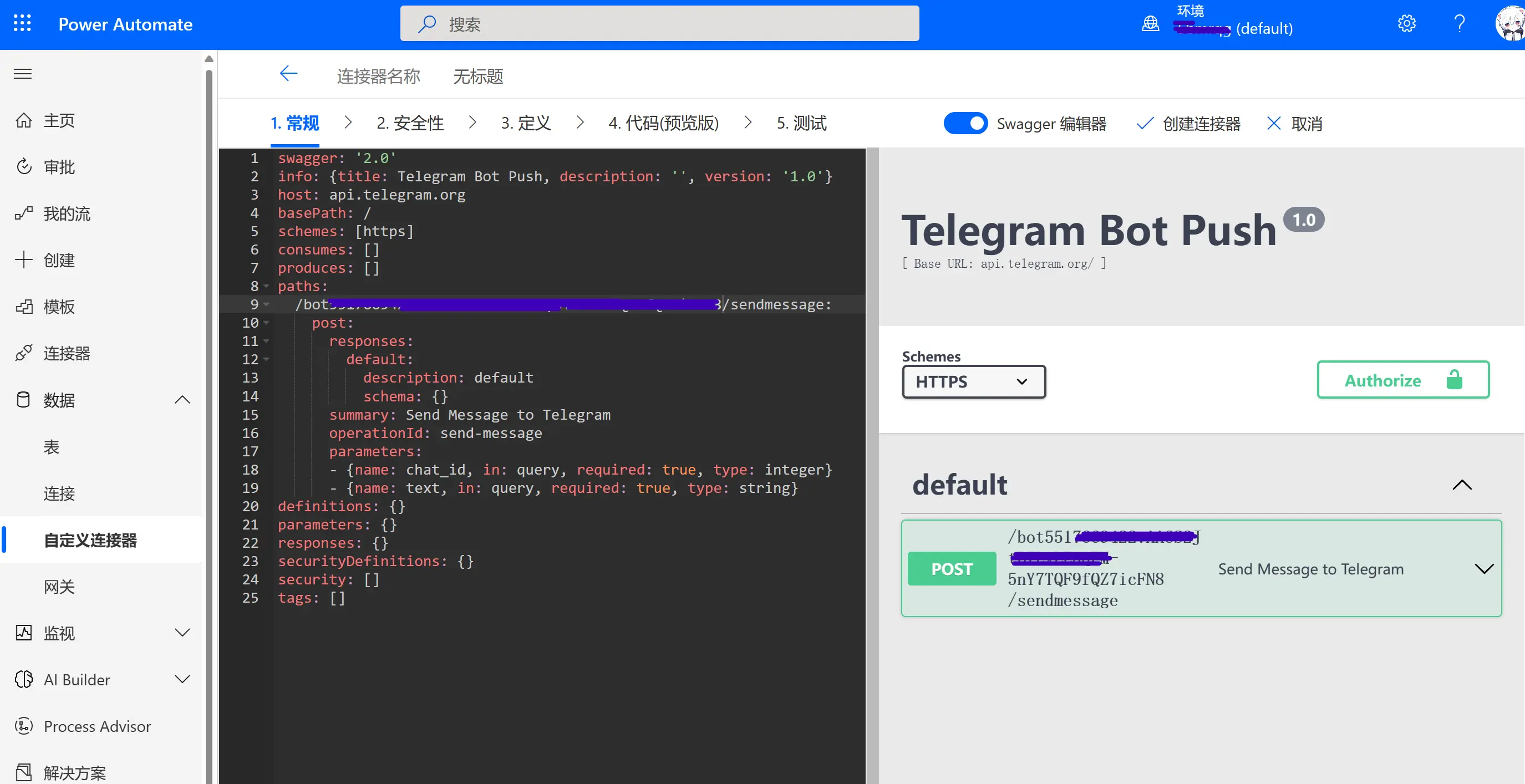The image size is (1525, 784).
Task: Toggle the Swagger 编辑器 switch off
Action: (x=965, y=123)
